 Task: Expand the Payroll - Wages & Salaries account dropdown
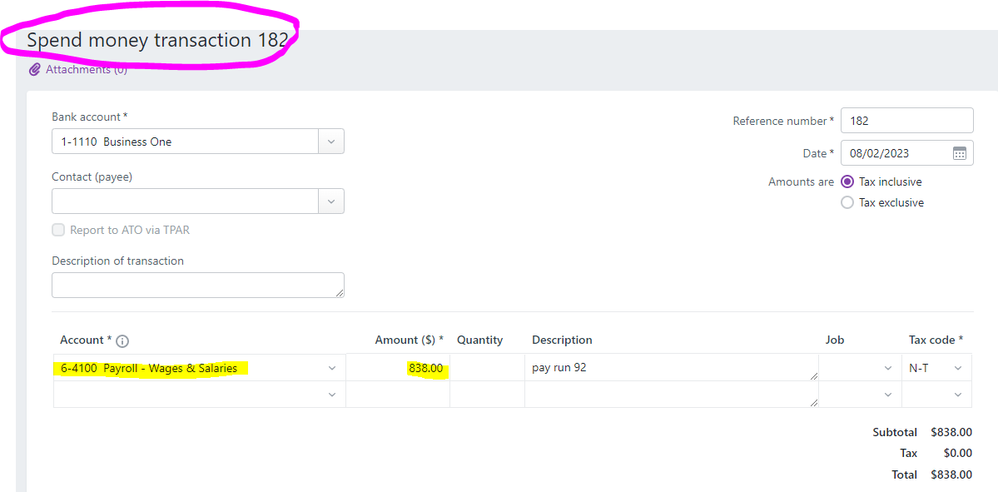click(332, 368)
